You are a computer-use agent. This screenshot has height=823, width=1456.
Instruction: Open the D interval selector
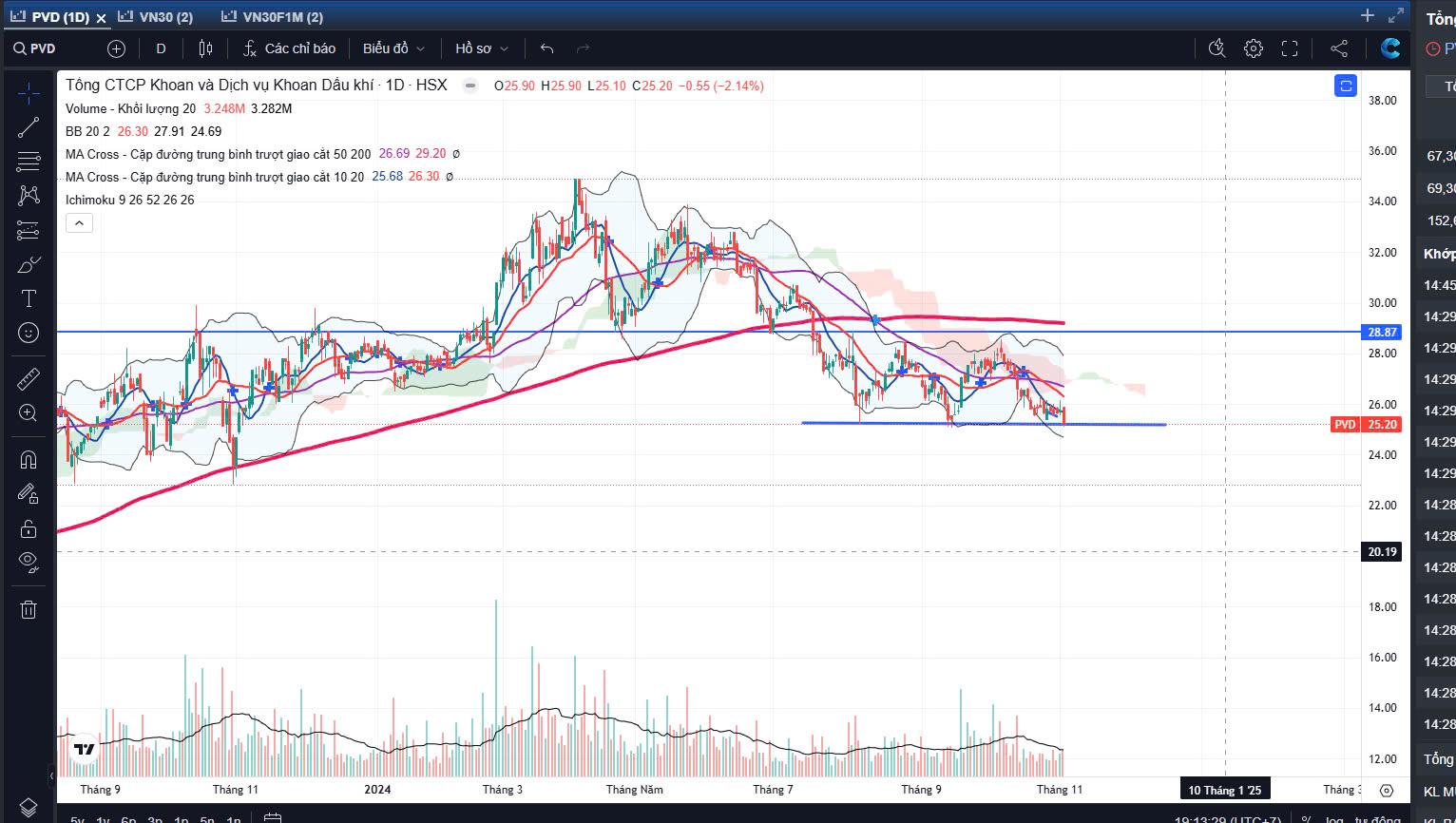click(x=161, y=48)
